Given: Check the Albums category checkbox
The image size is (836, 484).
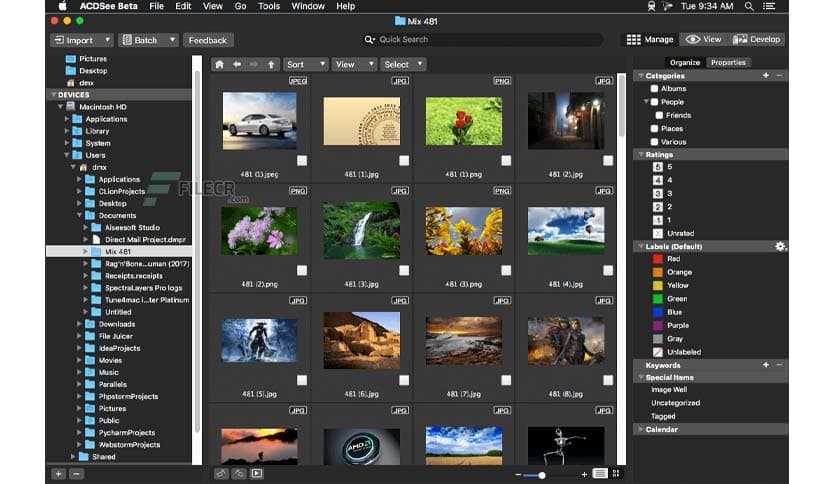Looking at the screenshot, I should coord(654,89).
